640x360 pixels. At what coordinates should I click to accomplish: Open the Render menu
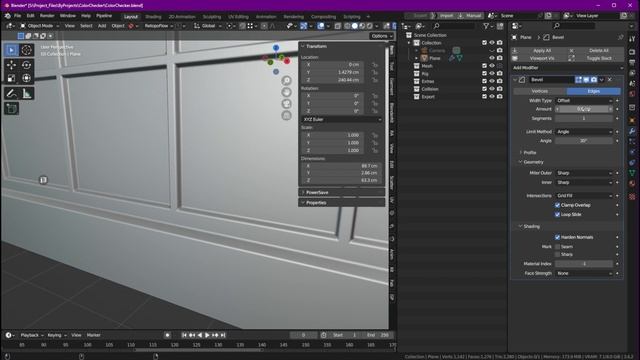pyautogui.click(x=47, y=16)
